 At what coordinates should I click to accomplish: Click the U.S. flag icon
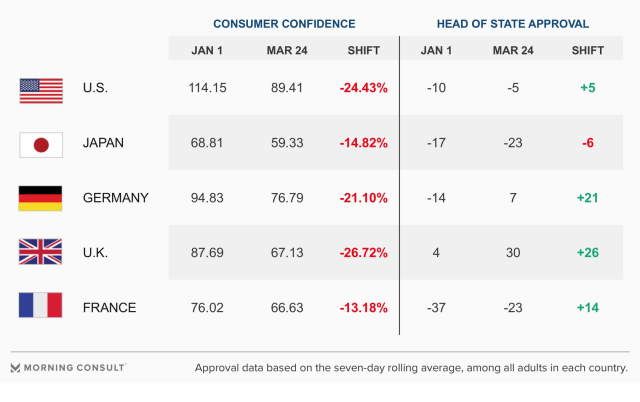coord(41,88)
